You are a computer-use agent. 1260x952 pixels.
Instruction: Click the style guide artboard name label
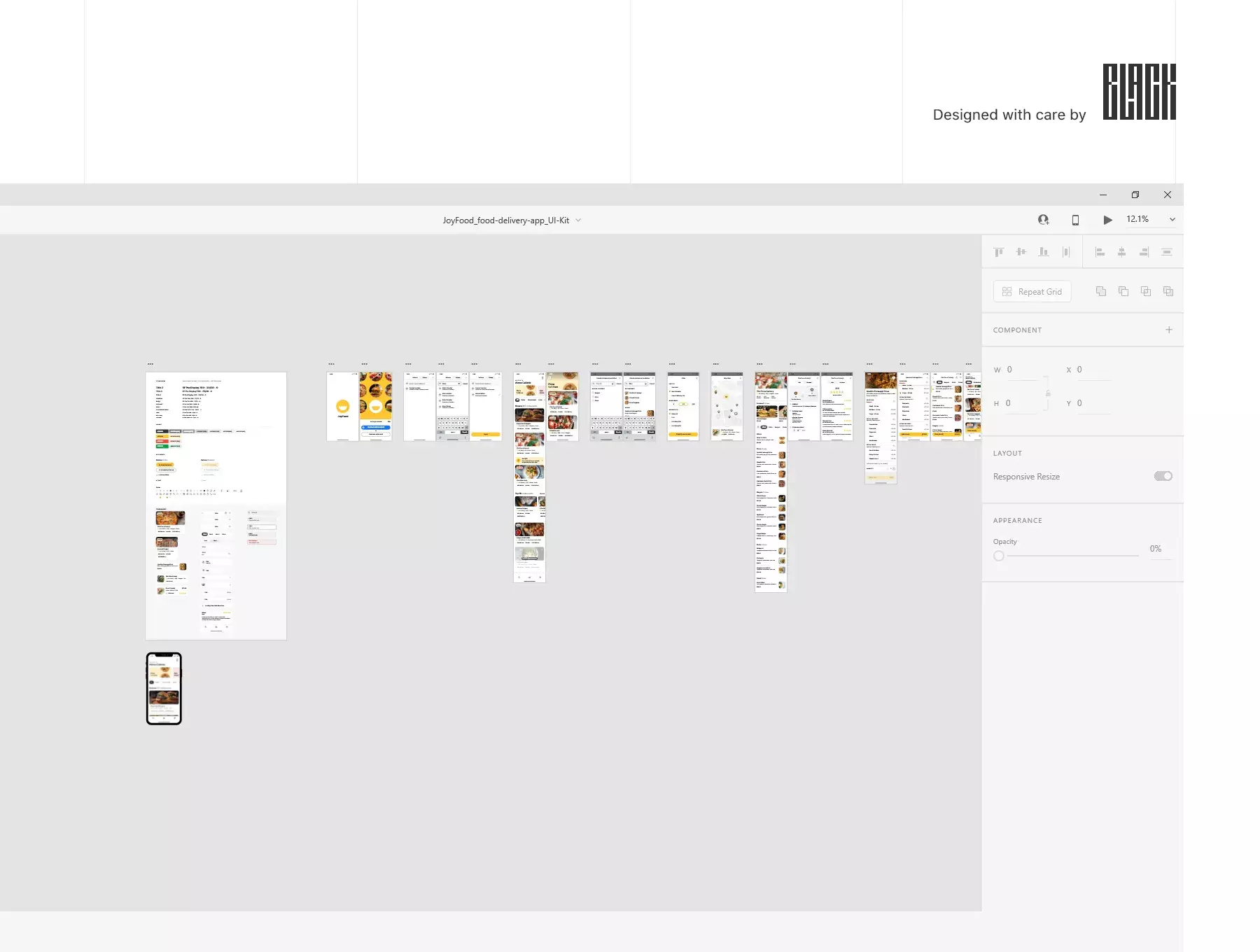tap(150, 364)
